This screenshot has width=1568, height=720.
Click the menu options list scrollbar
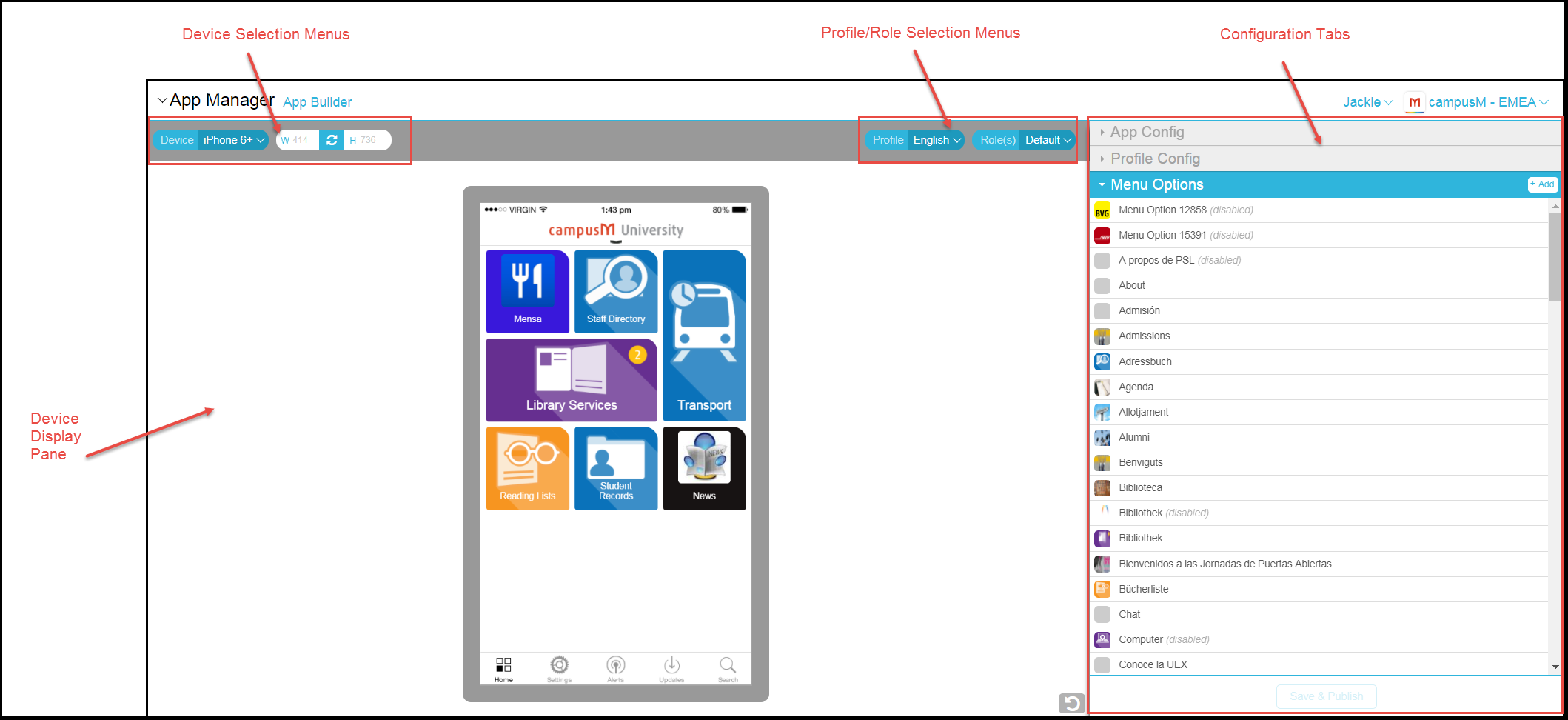point(1555,256)
